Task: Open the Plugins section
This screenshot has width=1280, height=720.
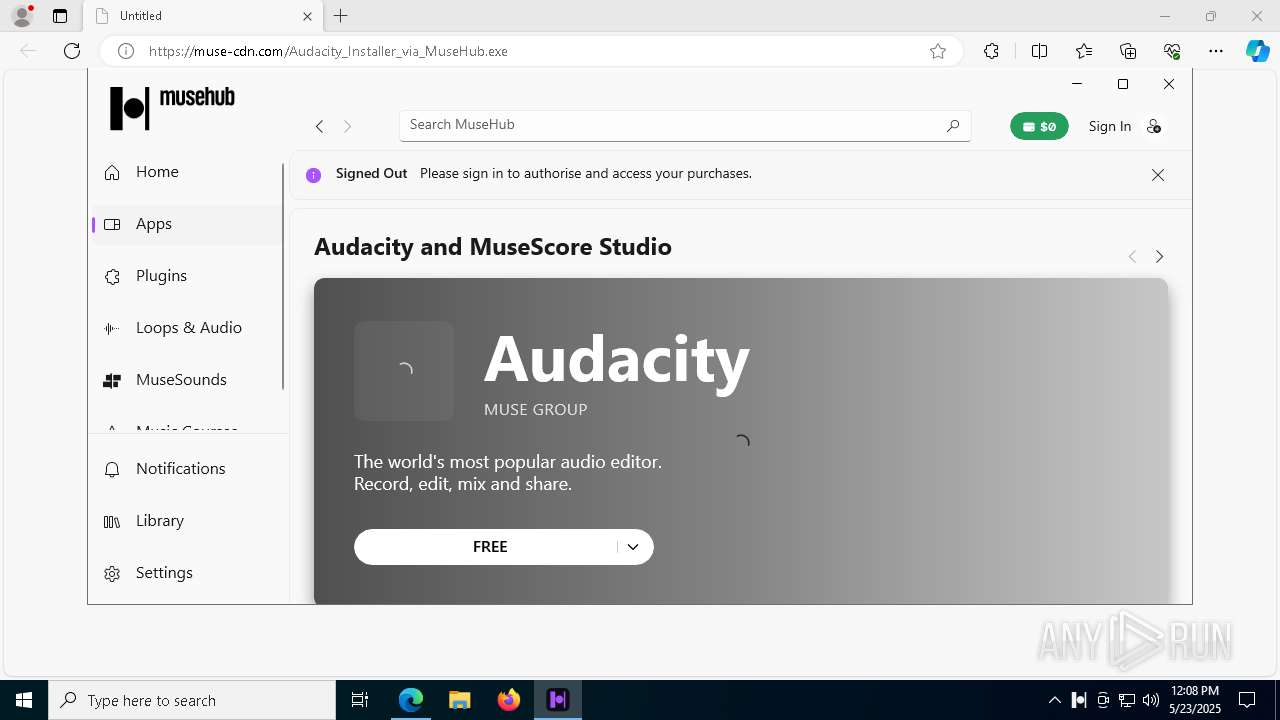Action: pos(186,276)
